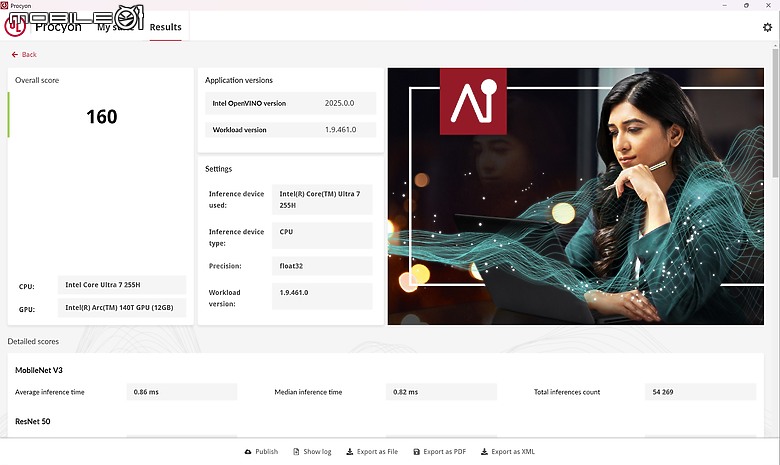Click the GPU field Intel(R) Arc(TM) 140T GPU
Image resolution: width=780 pixels, height=465 pixels.
point(122,308)
